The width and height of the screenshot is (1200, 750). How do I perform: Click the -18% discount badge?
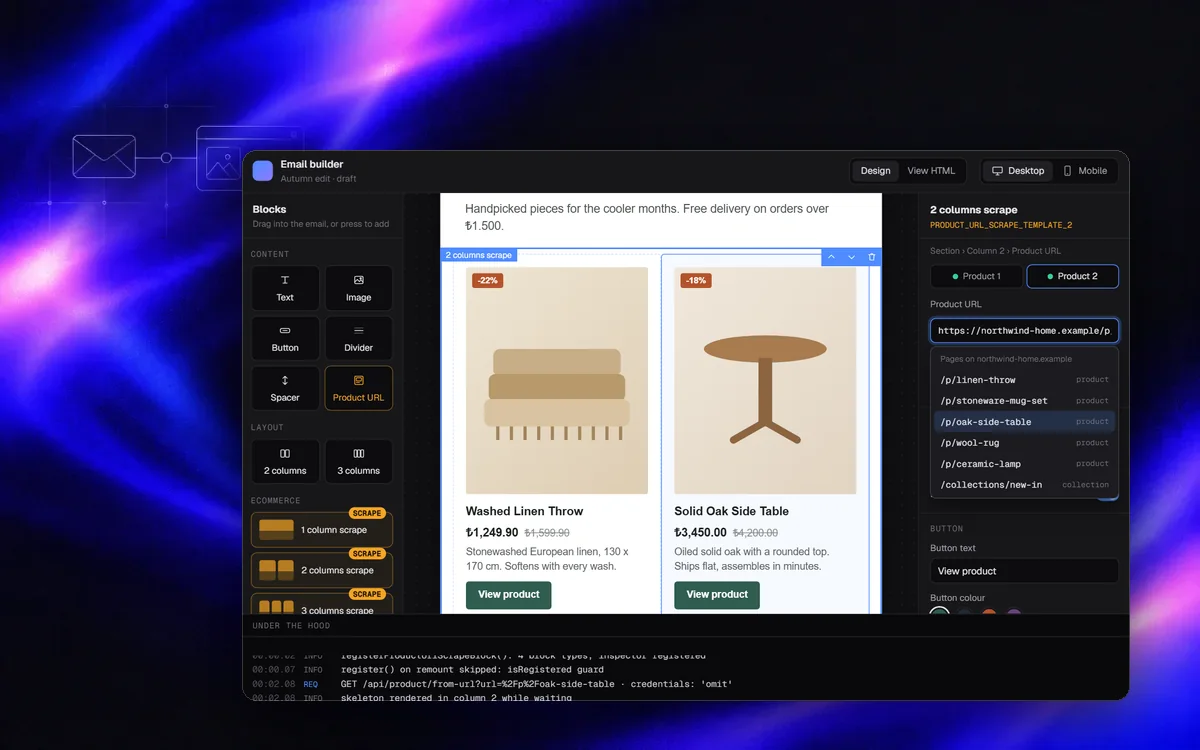696,281
